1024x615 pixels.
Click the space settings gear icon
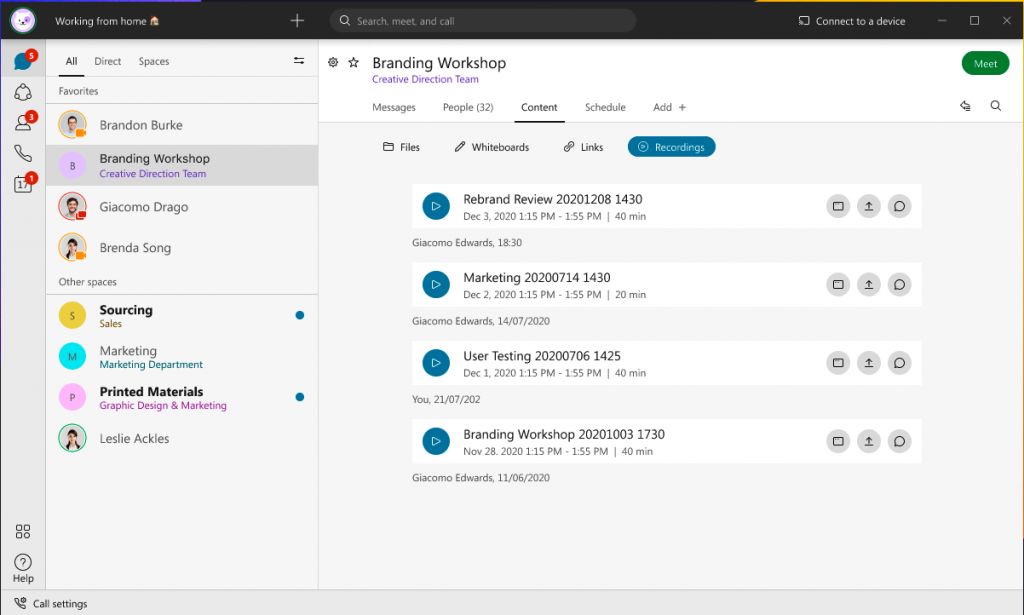(333, 61)
